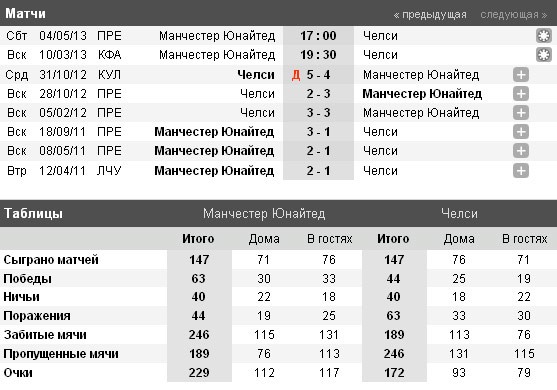Click plus icon for 18/09/11 match
The width and height of the screenshot is (557, 390).
pyautogui.click(x=521, y=132)
